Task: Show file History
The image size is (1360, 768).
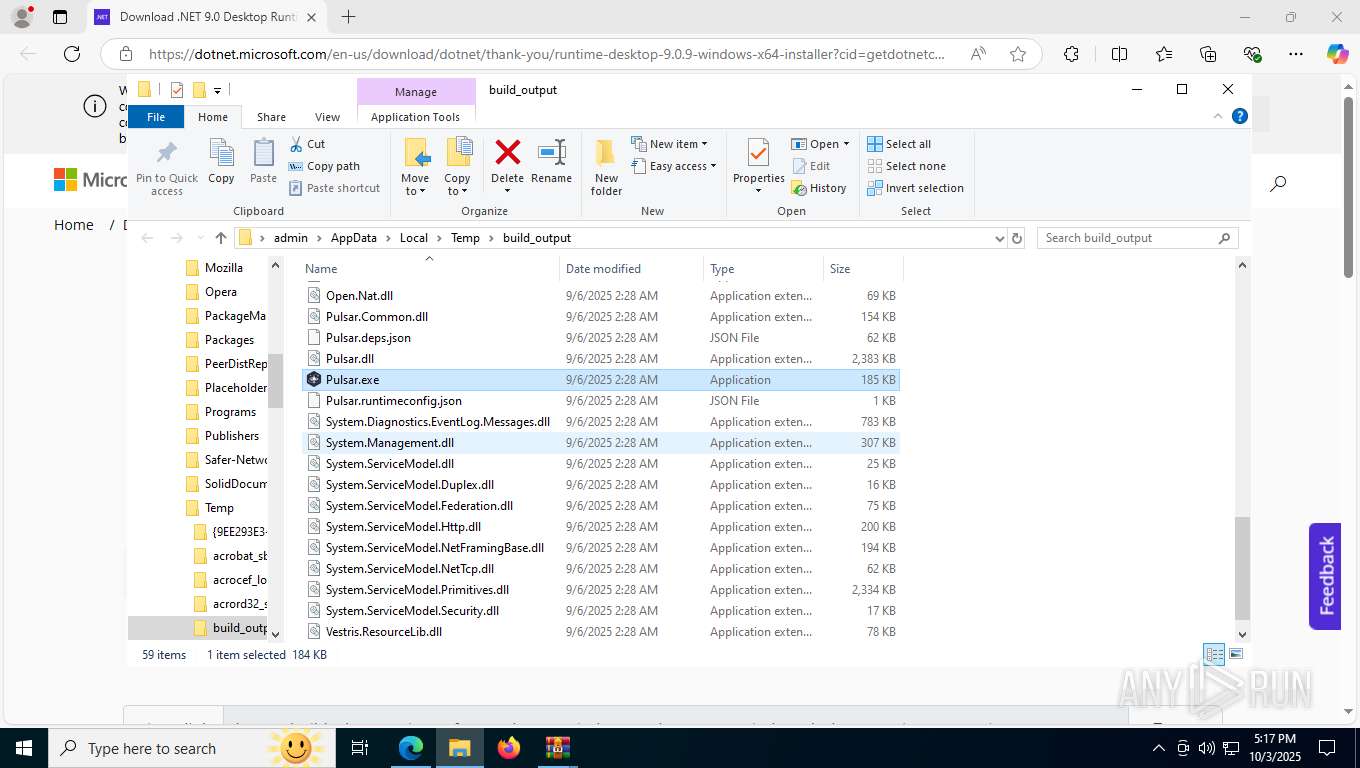Action: point(819,188)
